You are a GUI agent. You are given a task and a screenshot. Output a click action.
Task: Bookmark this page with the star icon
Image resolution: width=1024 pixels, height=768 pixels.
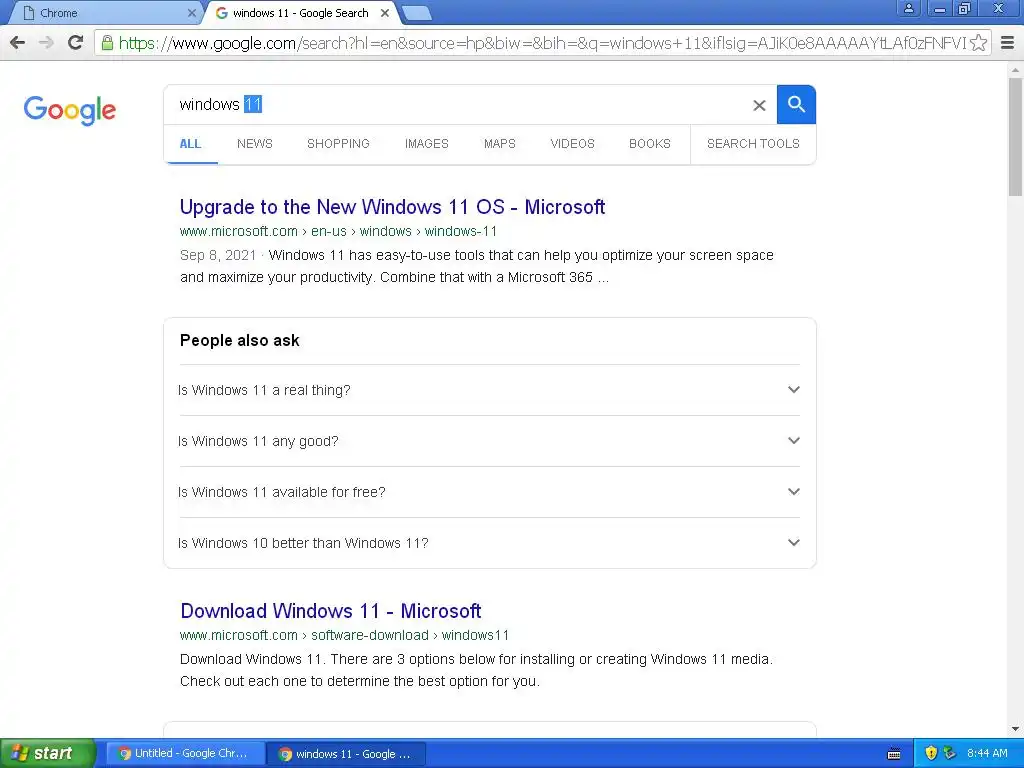pyautogui.click(x=978, y=43)
